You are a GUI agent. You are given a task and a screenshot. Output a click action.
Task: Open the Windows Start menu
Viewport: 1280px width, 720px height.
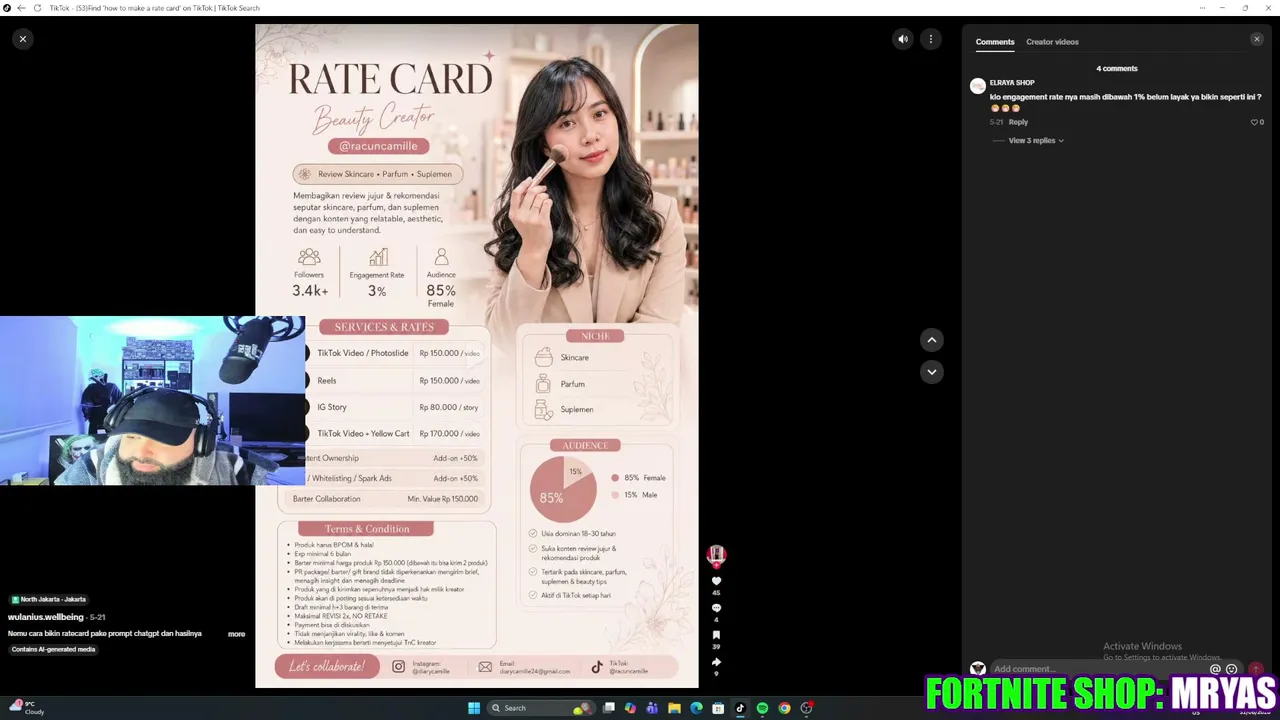point(474,708)
